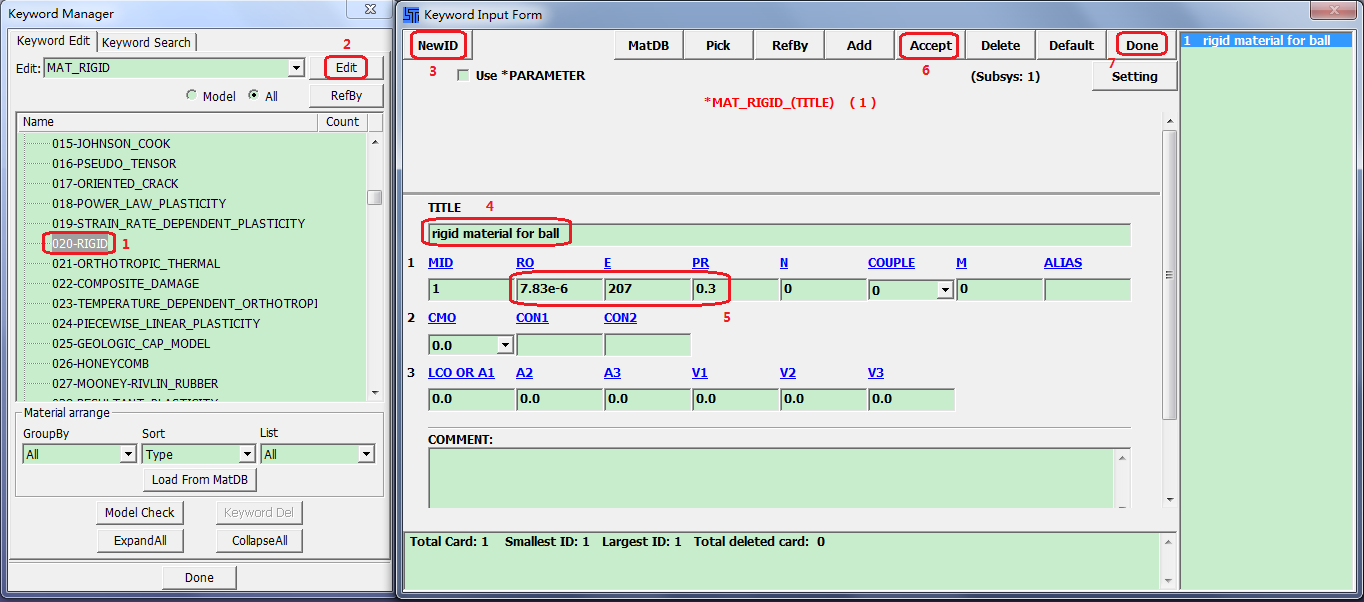The height and width of the screenshot is (602, 1364).
Task: Select the All radio button
Action: [x=254, y=96]
